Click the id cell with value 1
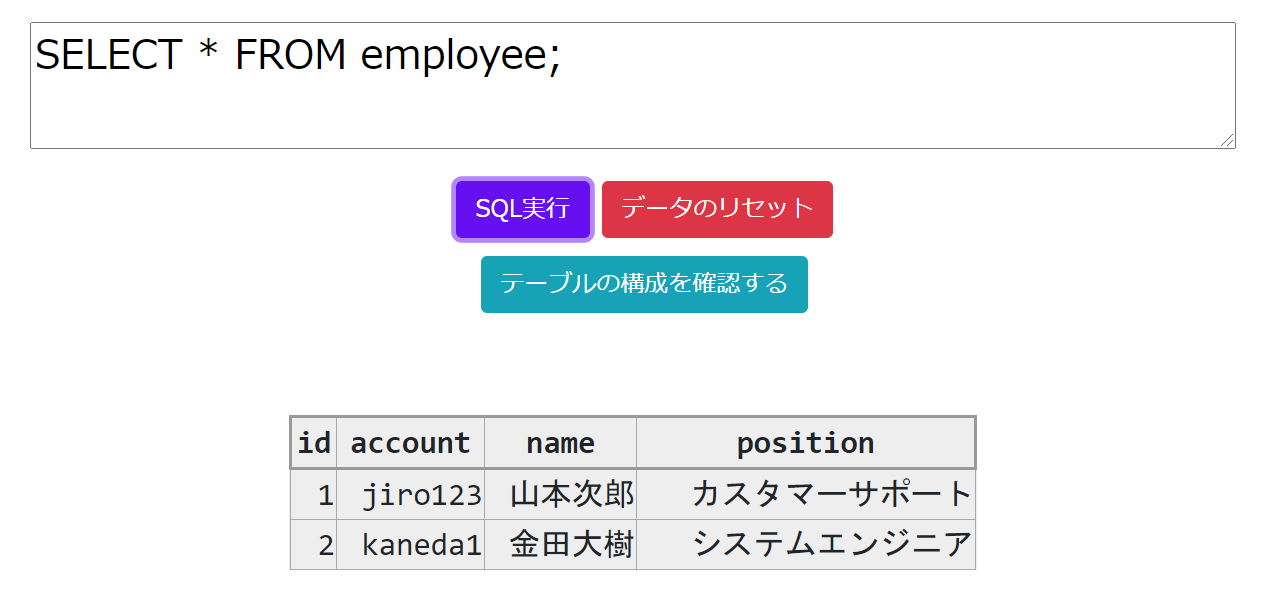Screen dimensions: 1279x600 314,494
